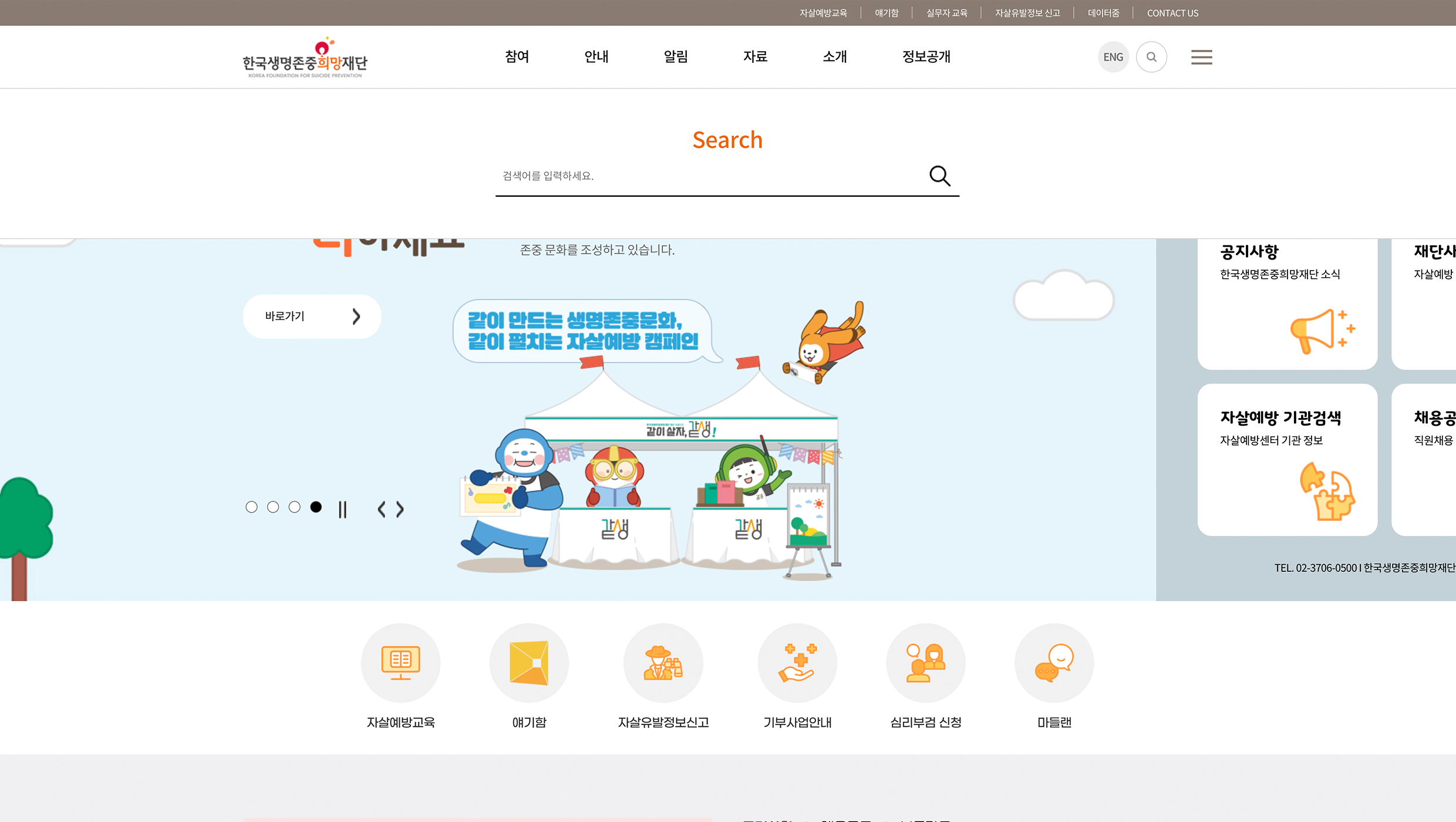
Task: Click 한국생명존중희망재단 소식 subtitle
Action: [1280, 274]
